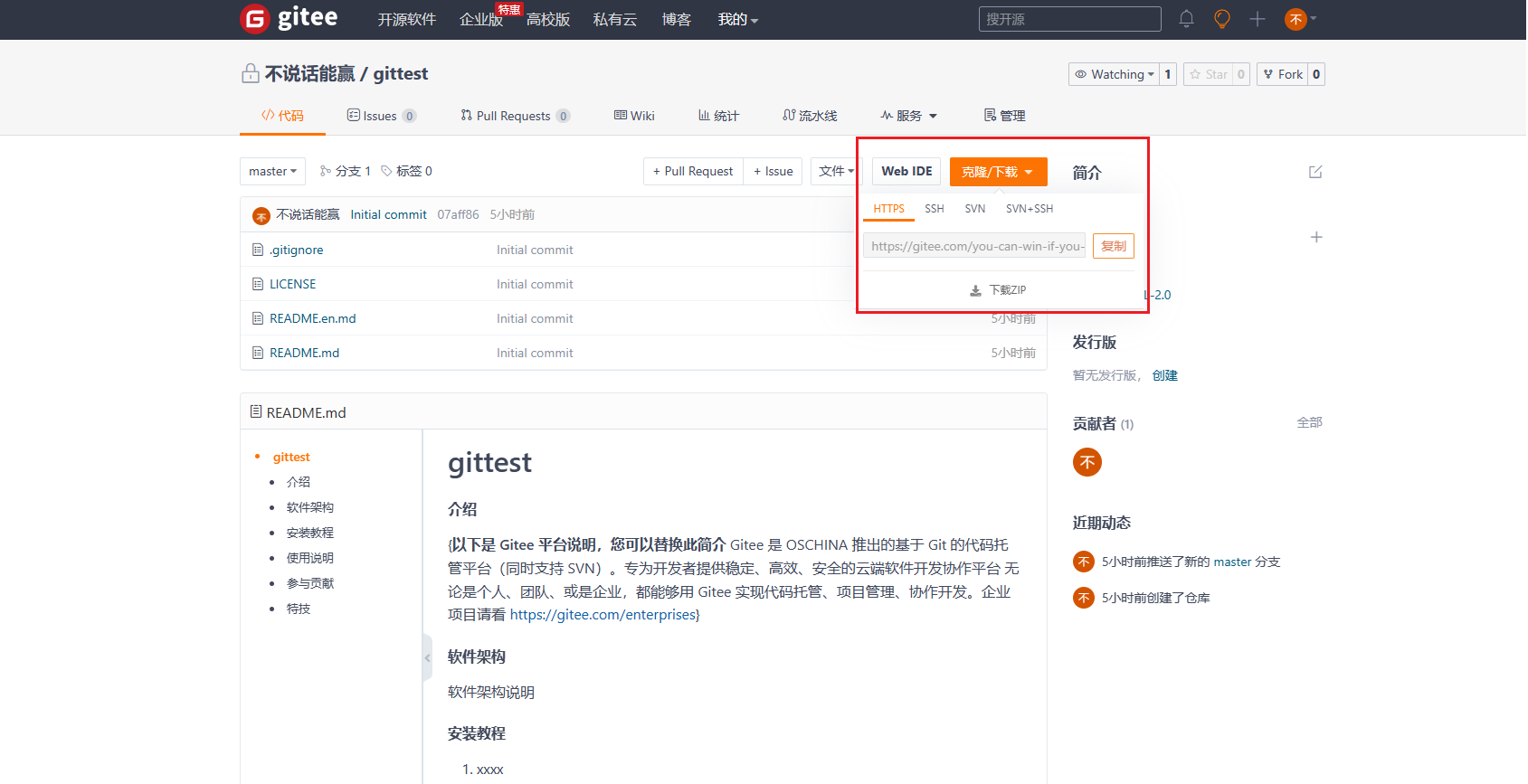Open 开源软件 in top navigation
The width and height of the screenshot is (1528, 784).
pyautogui.click(x=406, y=19)
